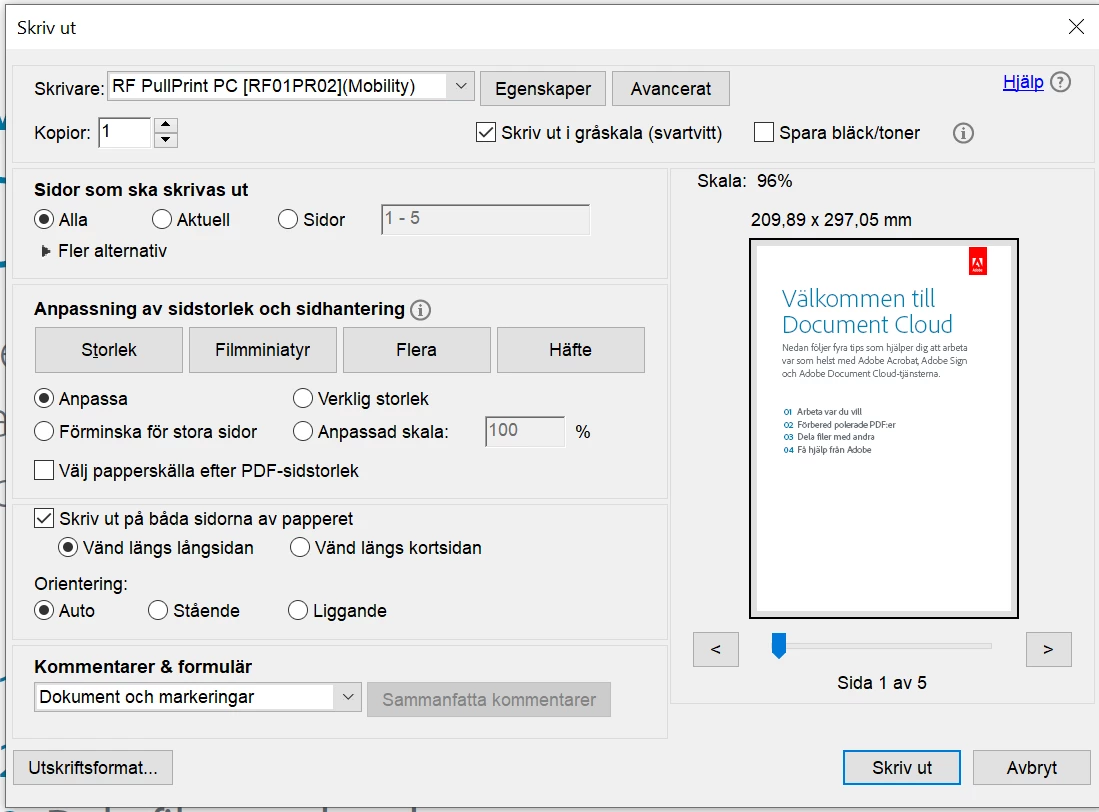
Task: Toggle Skriv ut i gråskala checkbox
Action: pos(486,132)
